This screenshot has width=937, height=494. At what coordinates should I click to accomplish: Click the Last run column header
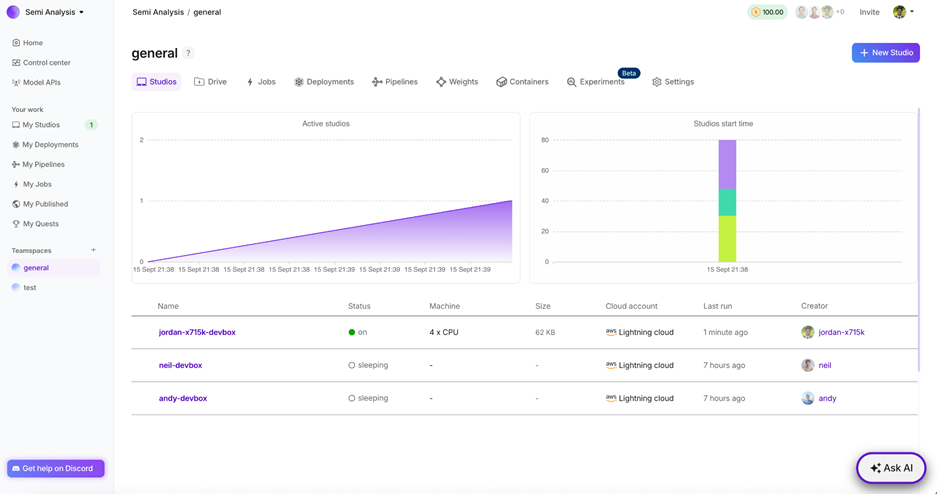[718, 306]
